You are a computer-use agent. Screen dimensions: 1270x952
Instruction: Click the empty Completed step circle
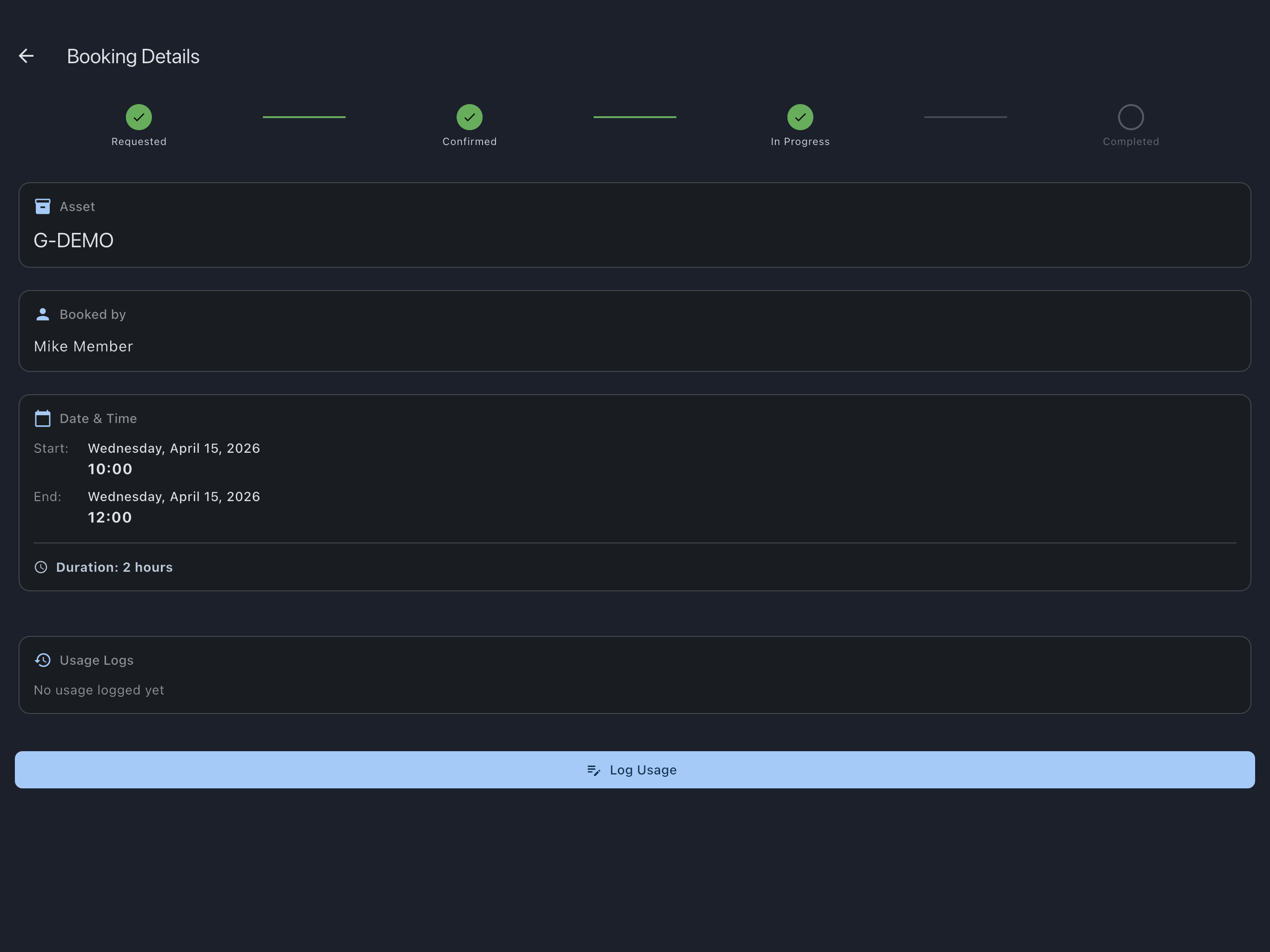click(x=1131, y=117)
